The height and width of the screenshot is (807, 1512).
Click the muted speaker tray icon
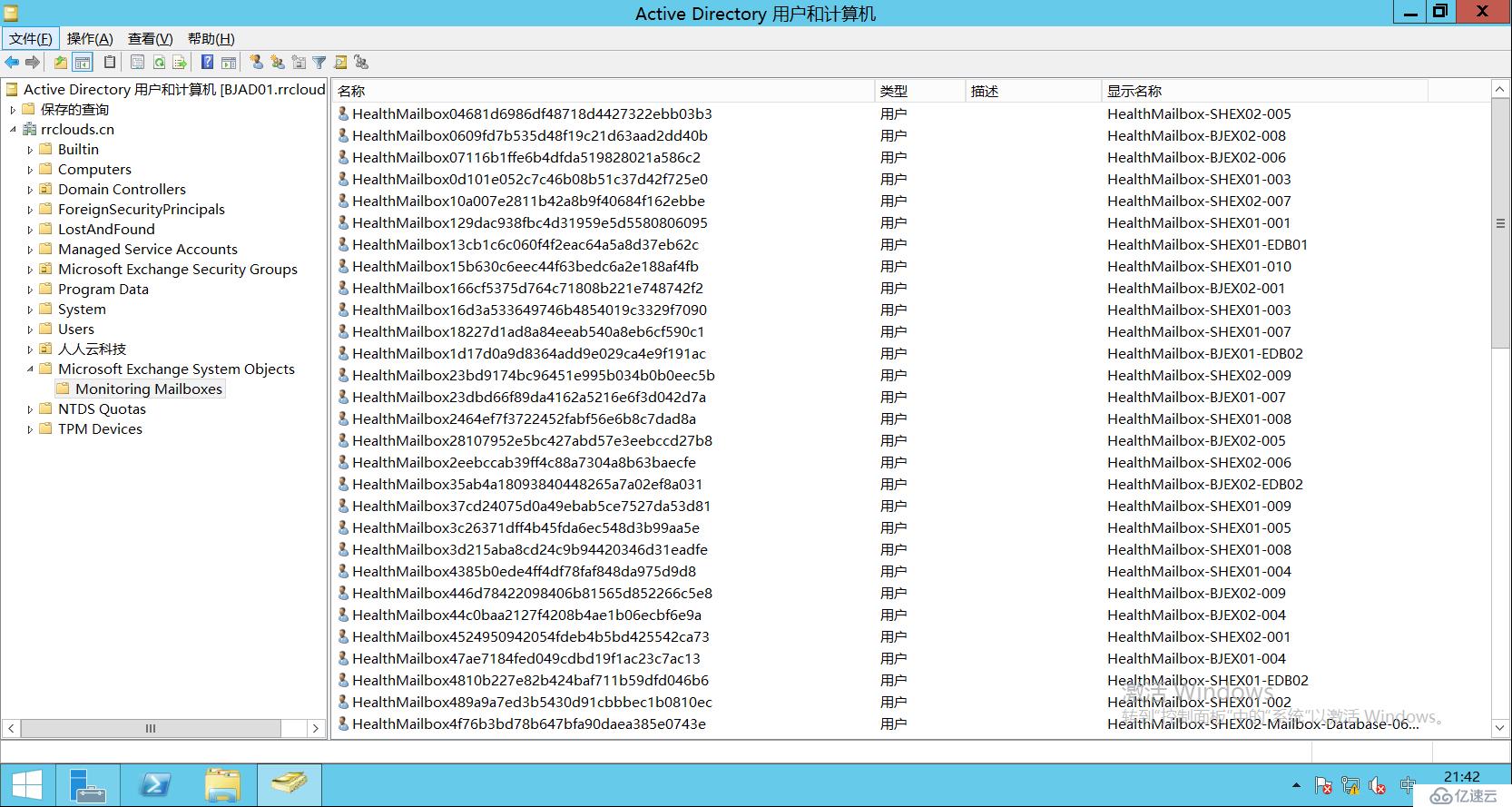pos(1378,786)
